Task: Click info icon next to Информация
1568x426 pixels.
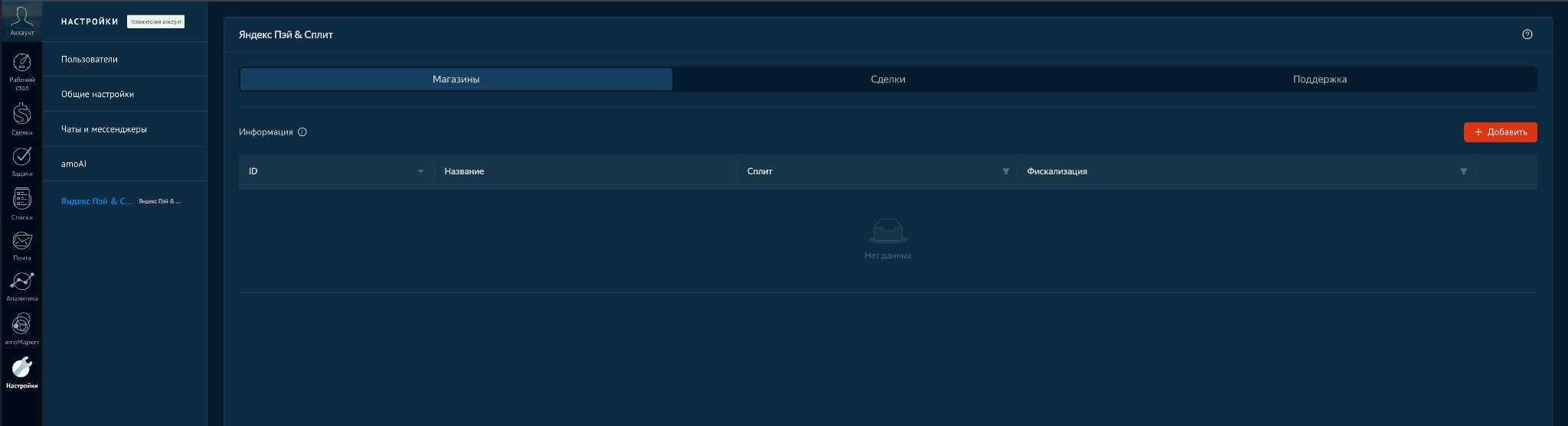Action: pos(302,132)
